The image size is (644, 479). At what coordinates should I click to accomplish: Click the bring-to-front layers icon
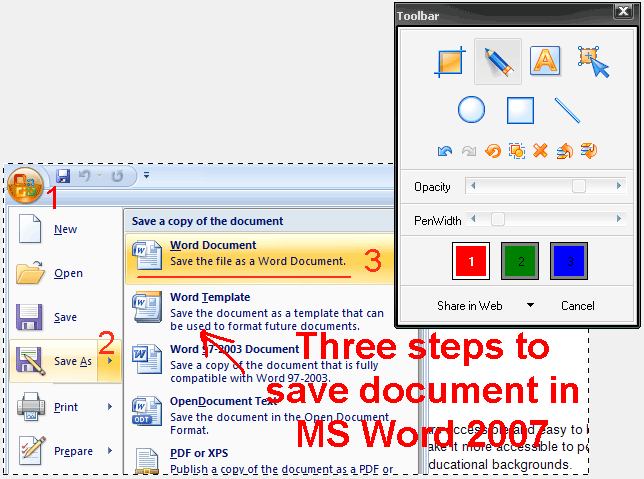click(565, 151)
